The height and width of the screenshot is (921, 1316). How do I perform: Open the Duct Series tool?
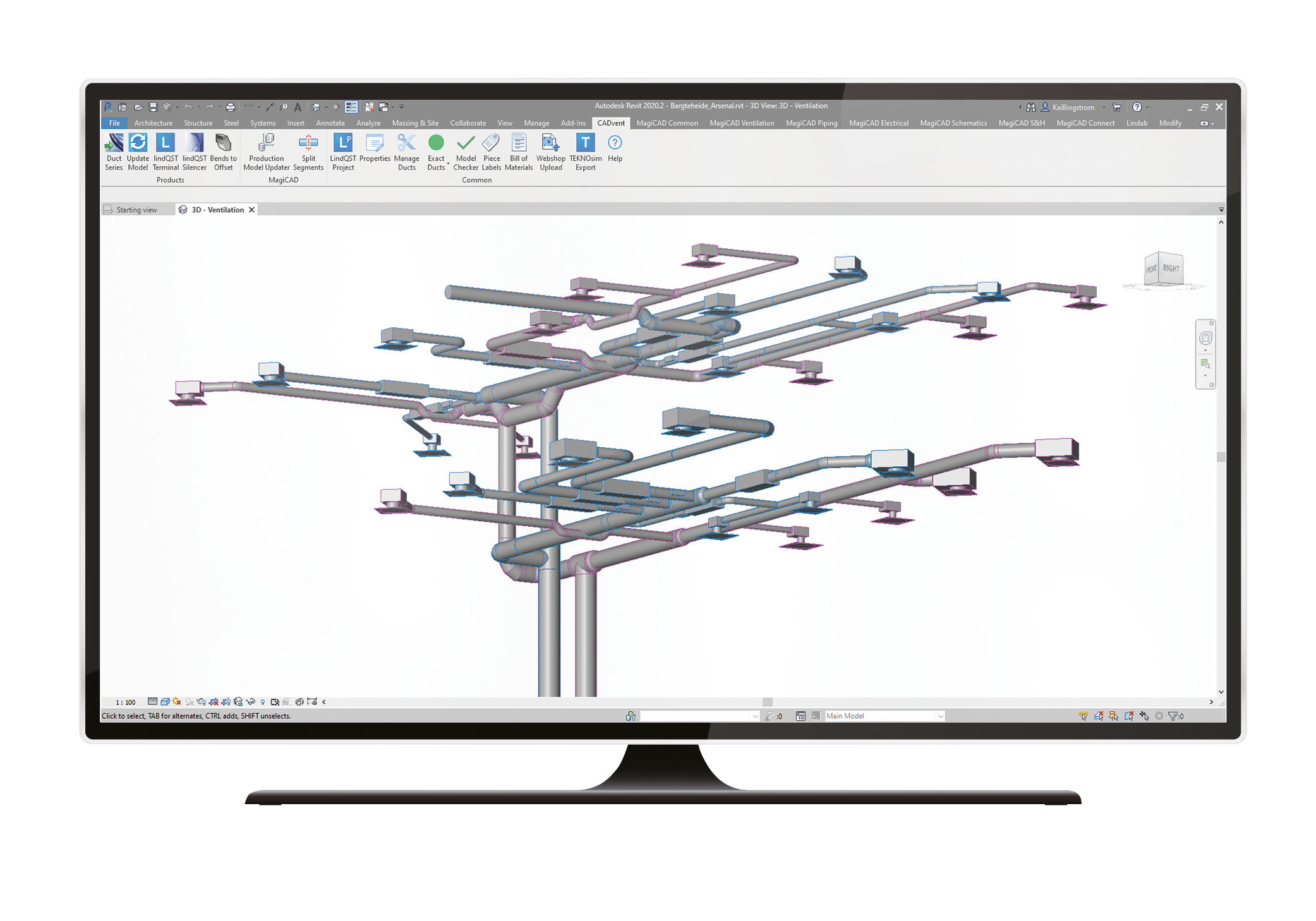click(x=114, y=152)
